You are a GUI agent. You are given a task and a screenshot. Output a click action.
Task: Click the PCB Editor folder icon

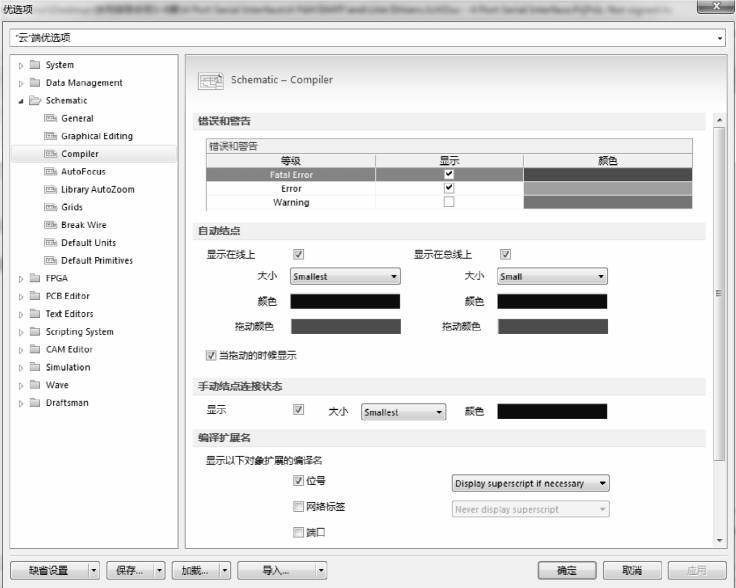35,296
